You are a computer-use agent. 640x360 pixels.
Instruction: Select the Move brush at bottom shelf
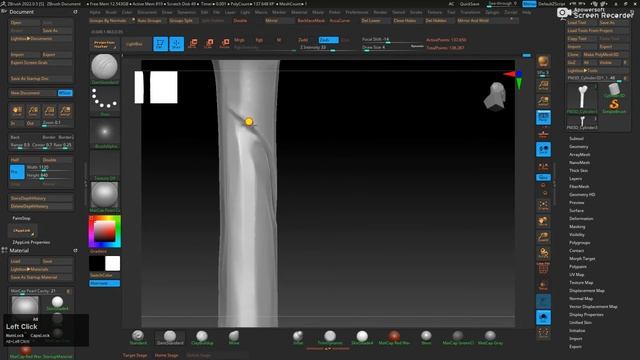[234, 338]
